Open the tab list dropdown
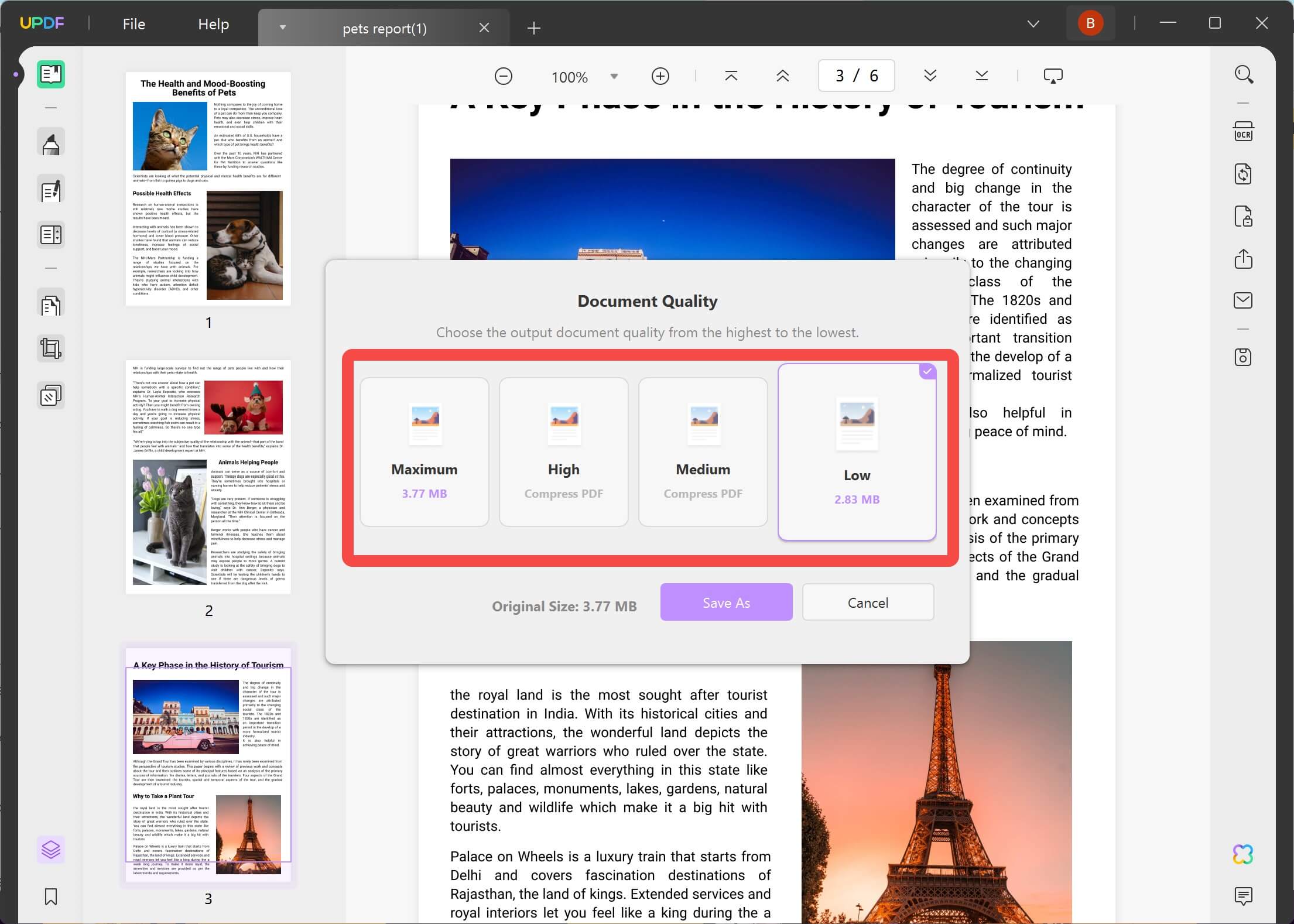This screenshot has height=924, width=1294. tap(282, 28)
